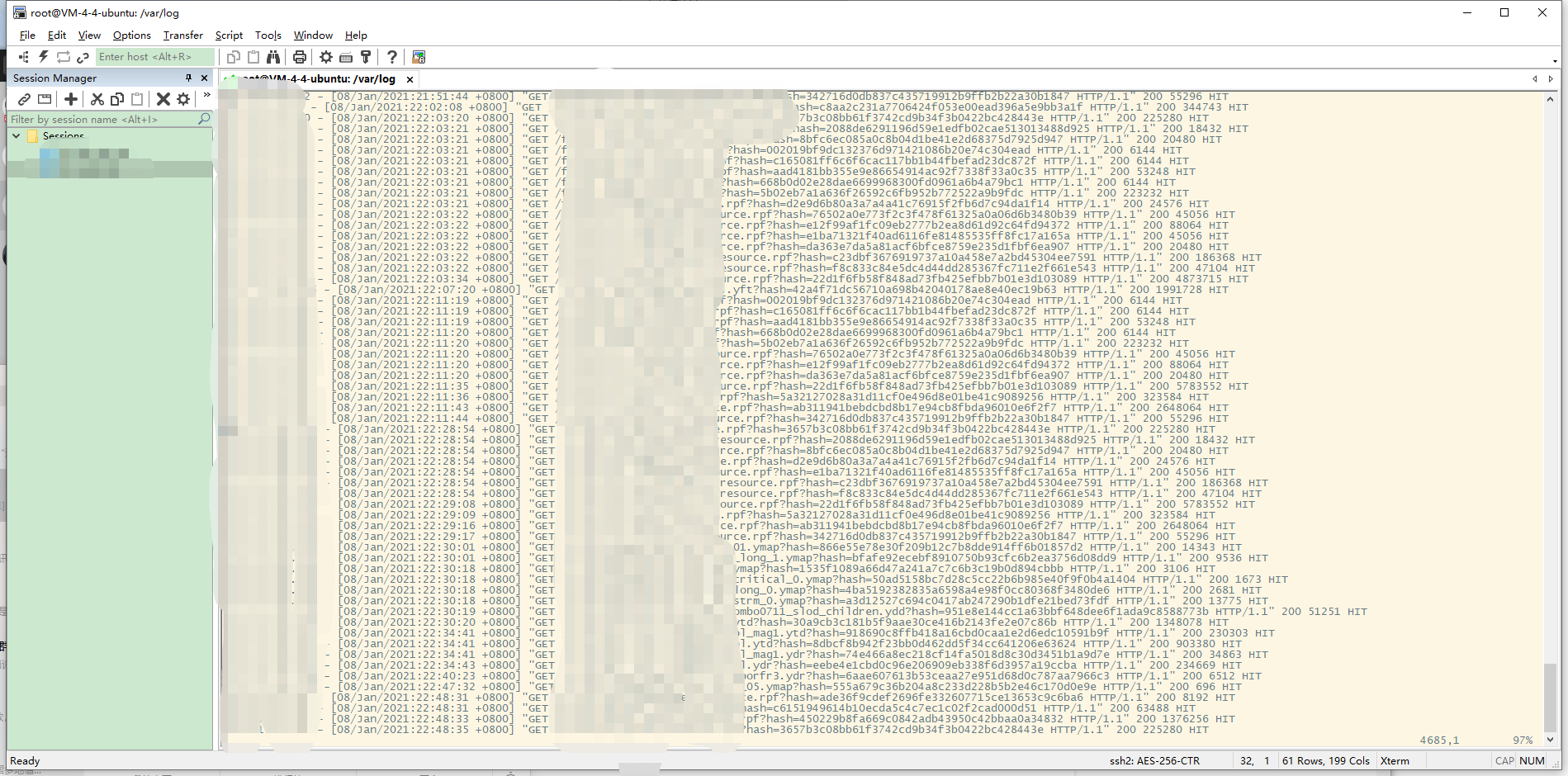Open the Tools menu
Viewport: 1568px width, 776px height.
click(268, 35)
